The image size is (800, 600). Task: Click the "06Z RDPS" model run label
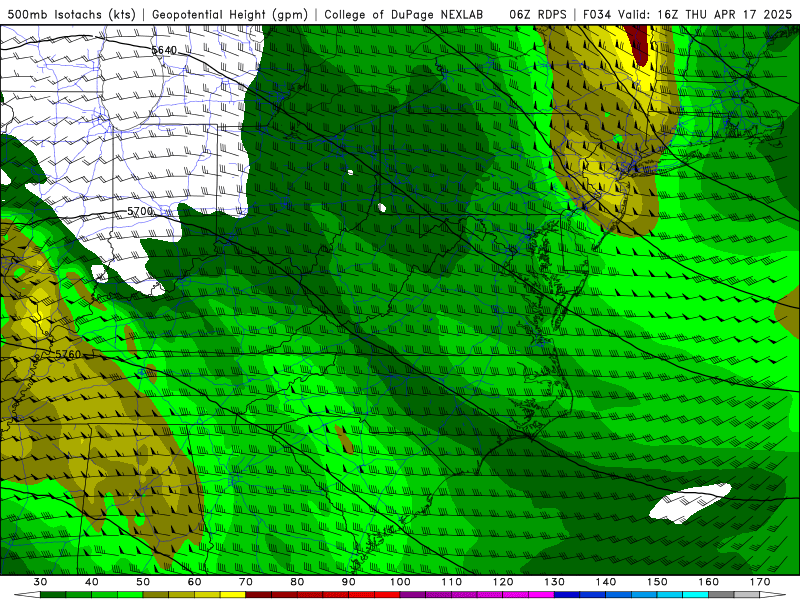(538, 14)
